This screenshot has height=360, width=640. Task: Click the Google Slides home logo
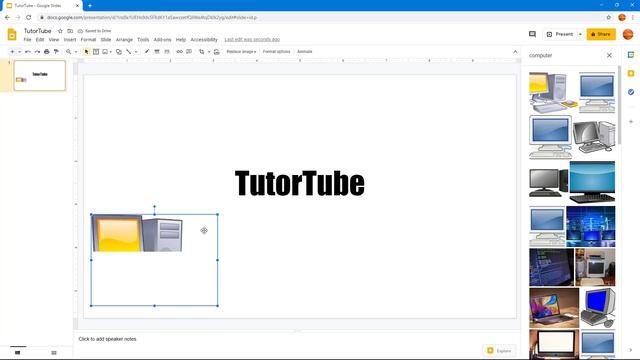[x=12, y=34]
